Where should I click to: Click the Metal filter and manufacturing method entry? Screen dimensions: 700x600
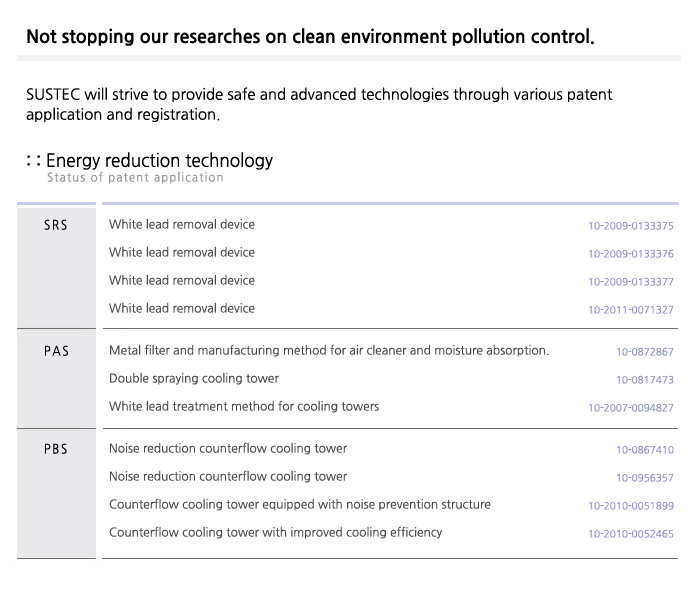point(329,350)
